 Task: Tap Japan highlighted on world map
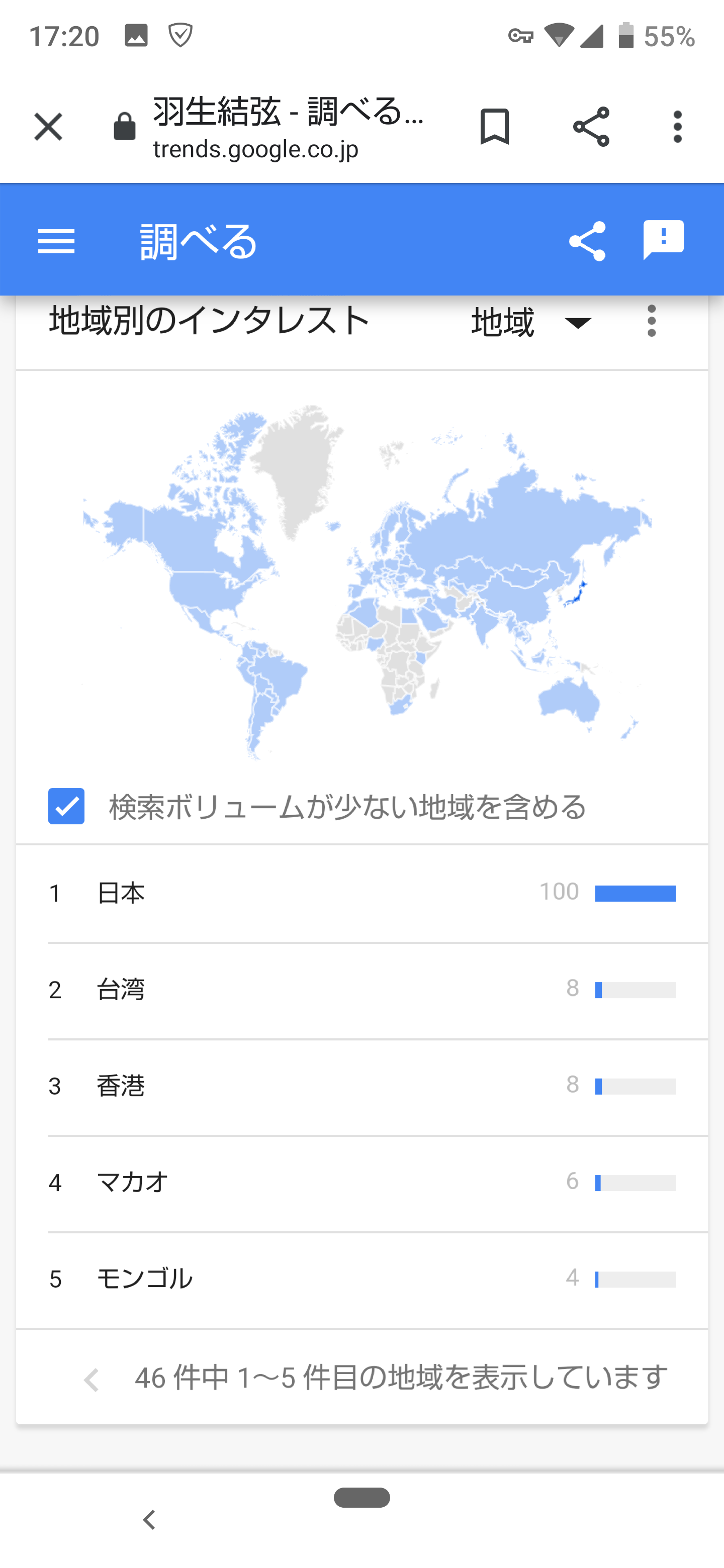click(575, 594)
